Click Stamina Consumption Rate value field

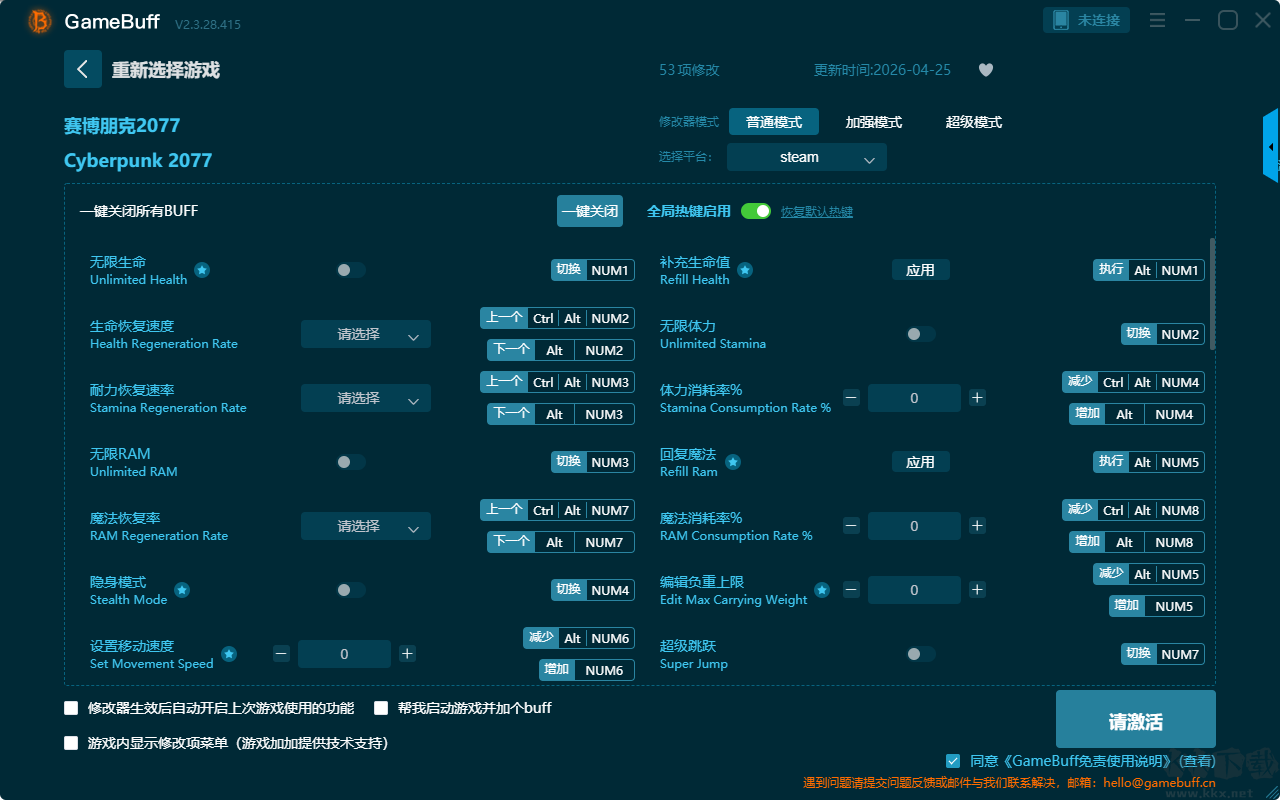coord(914,398)
